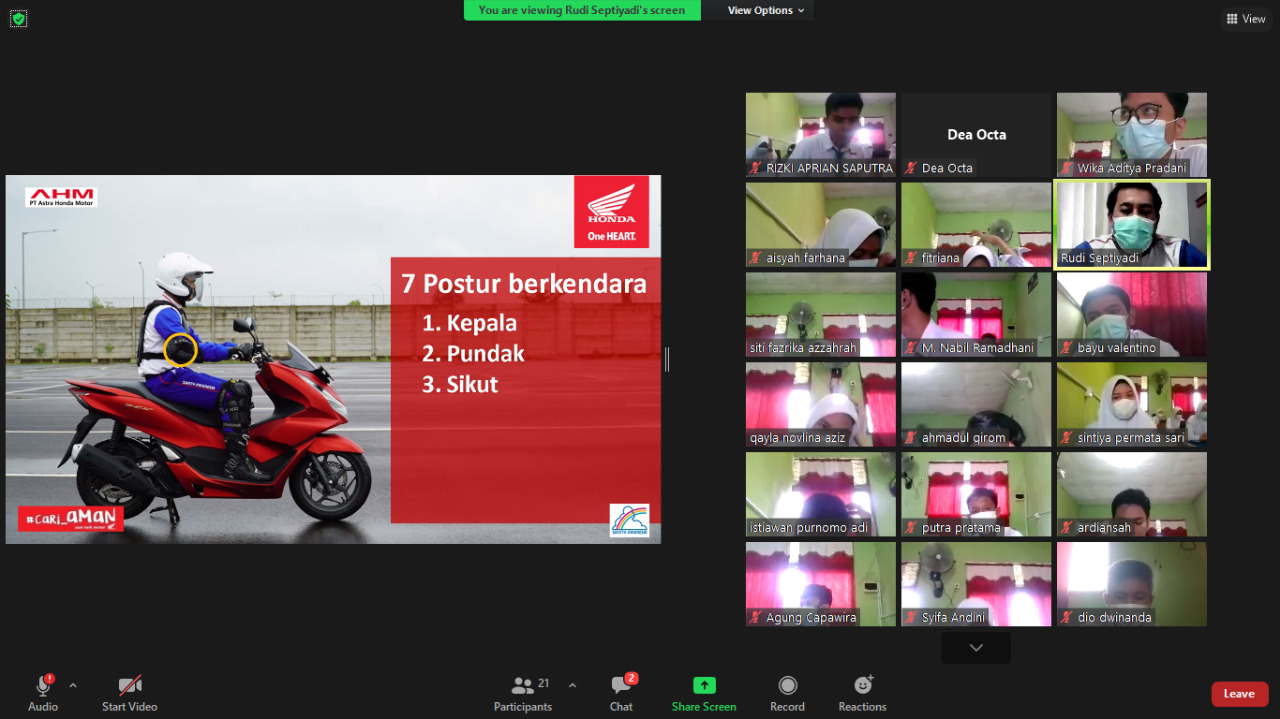Leave the meeting
This screenshot has height=719, width=1280.
[1239, 694]
